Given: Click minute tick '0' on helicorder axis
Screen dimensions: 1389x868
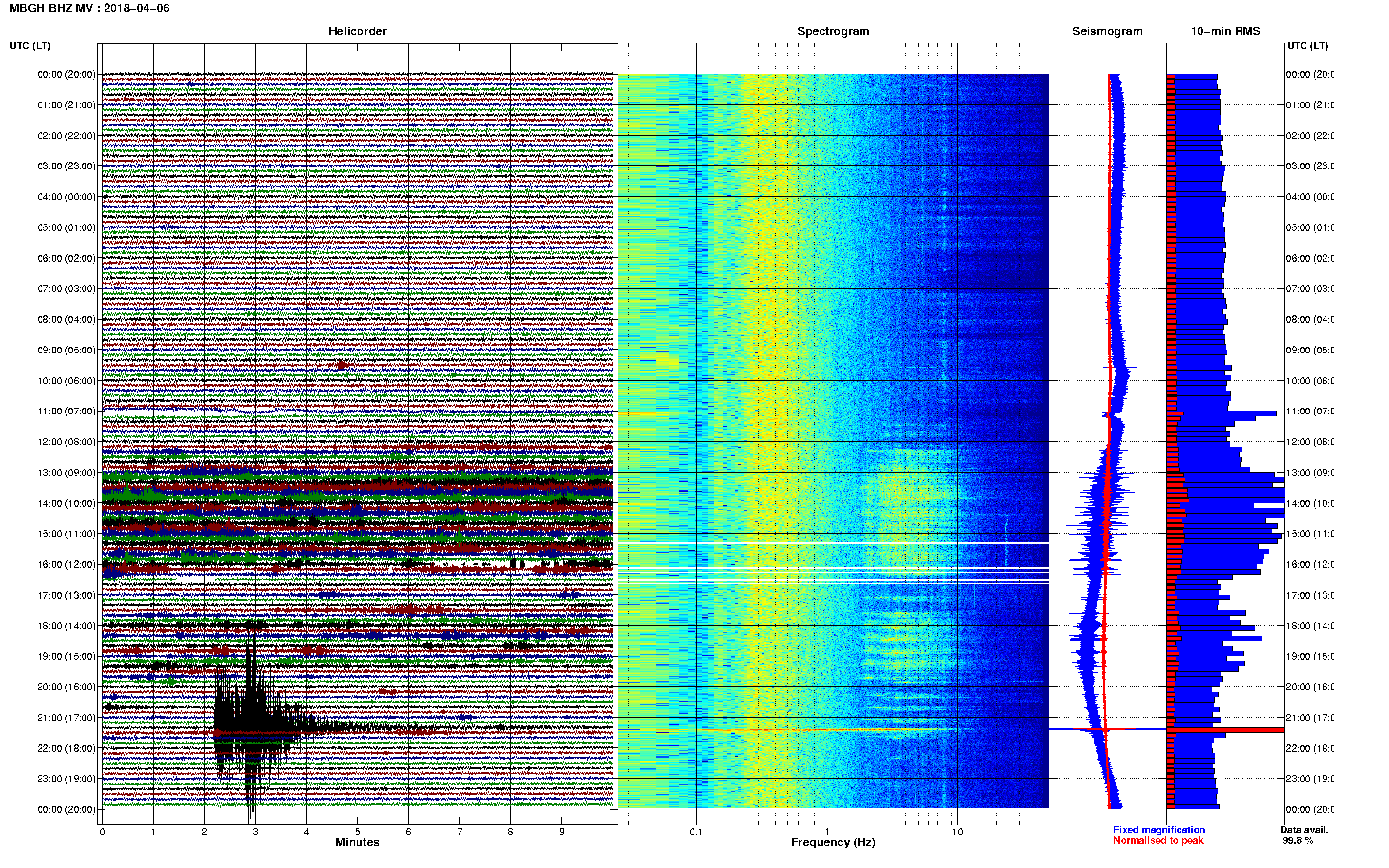Looking at the screenshot, I should pos(102,832).
